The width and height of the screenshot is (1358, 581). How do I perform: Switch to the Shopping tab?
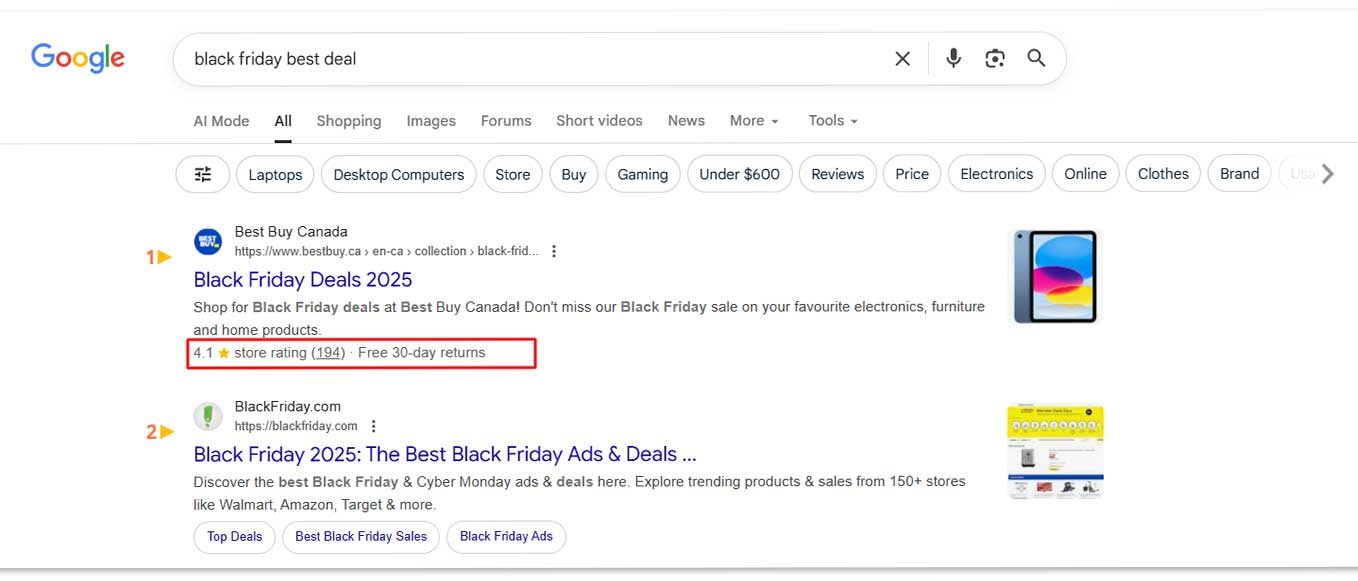pyautogui.click(x=348, y=121)
